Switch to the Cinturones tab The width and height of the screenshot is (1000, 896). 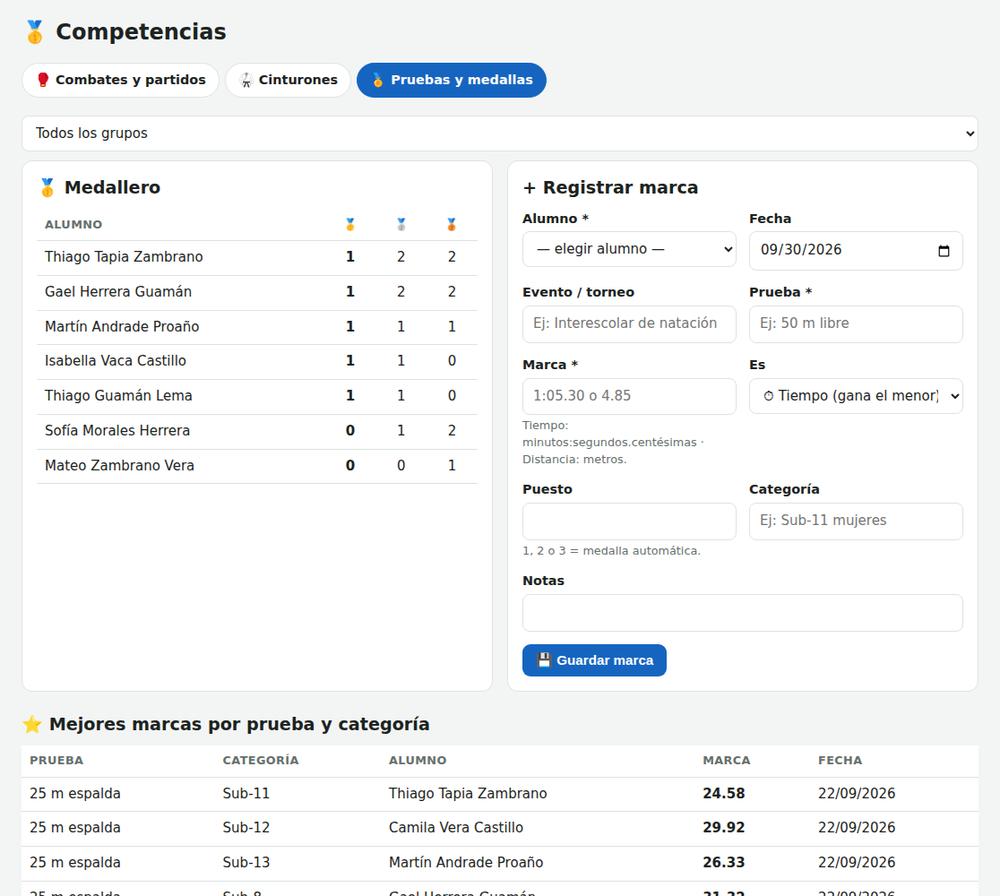click(288, 80)
